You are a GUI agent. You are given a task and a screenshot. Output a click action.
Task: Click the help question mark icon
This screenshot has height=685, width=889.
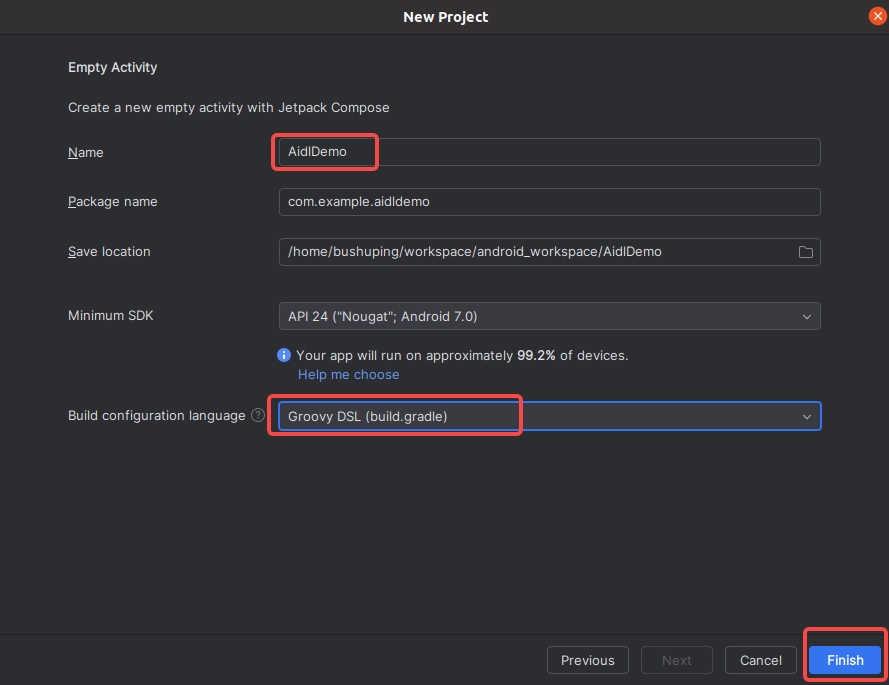pos(258,416)
